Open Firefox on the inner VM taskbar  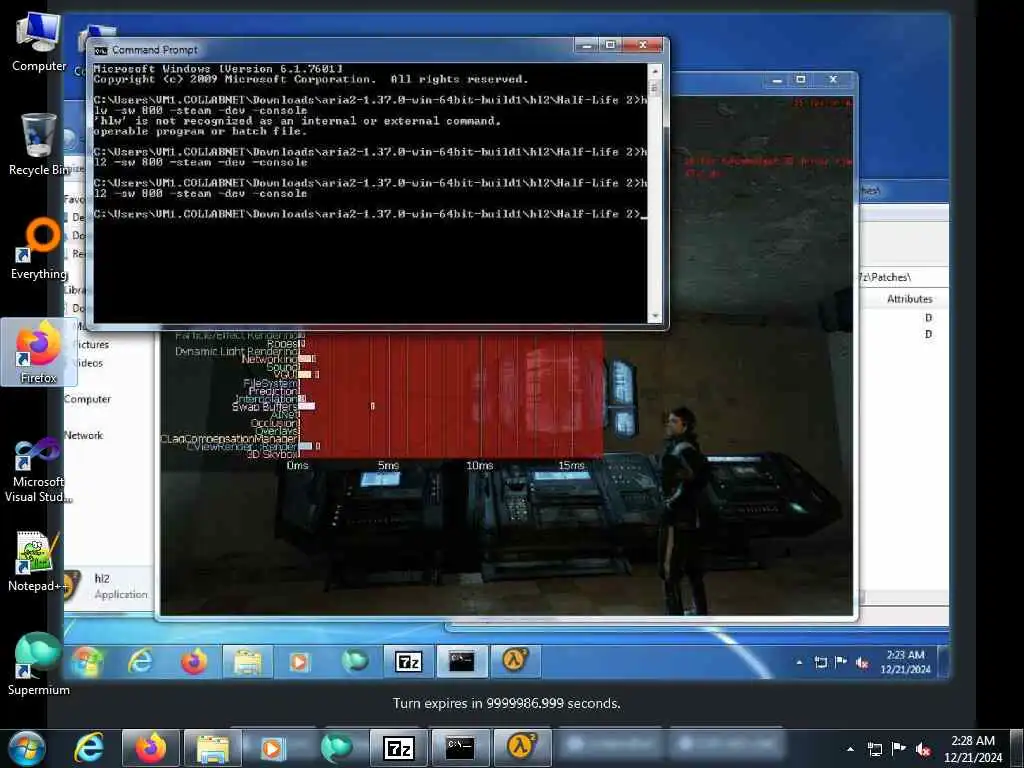[x=194, y=662]
